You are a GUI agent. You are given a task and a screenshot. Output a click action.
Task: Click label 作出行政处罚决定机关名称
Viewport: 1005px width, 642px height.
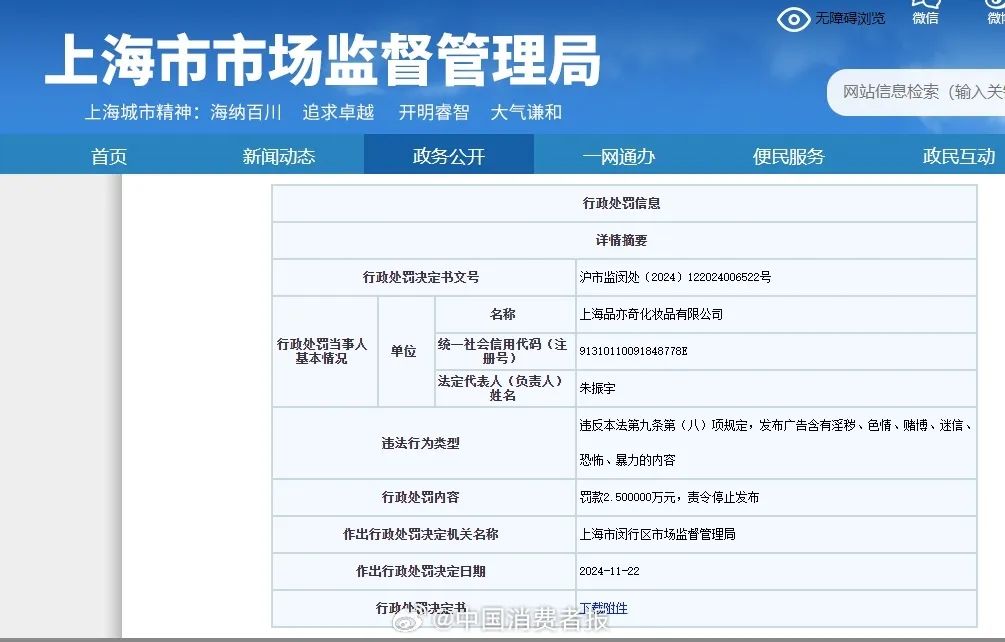tap(421, 534)
